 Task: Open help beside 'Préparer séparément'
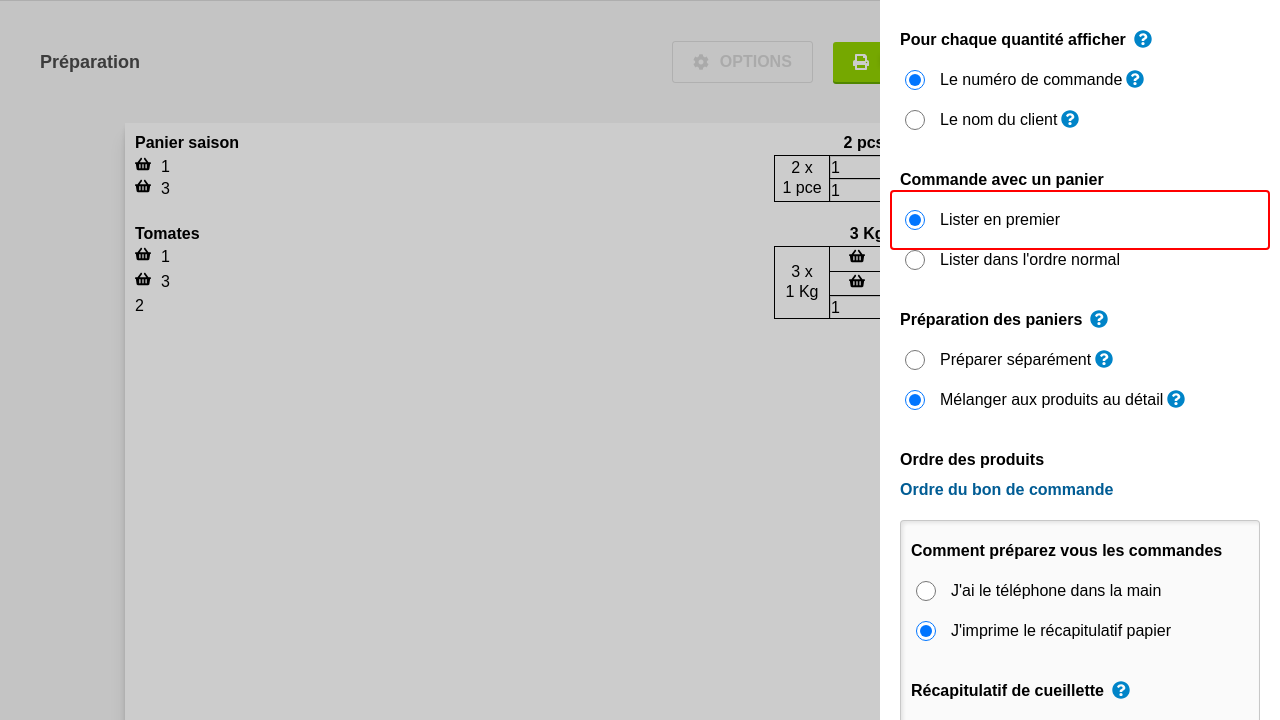click(1104, 359)
